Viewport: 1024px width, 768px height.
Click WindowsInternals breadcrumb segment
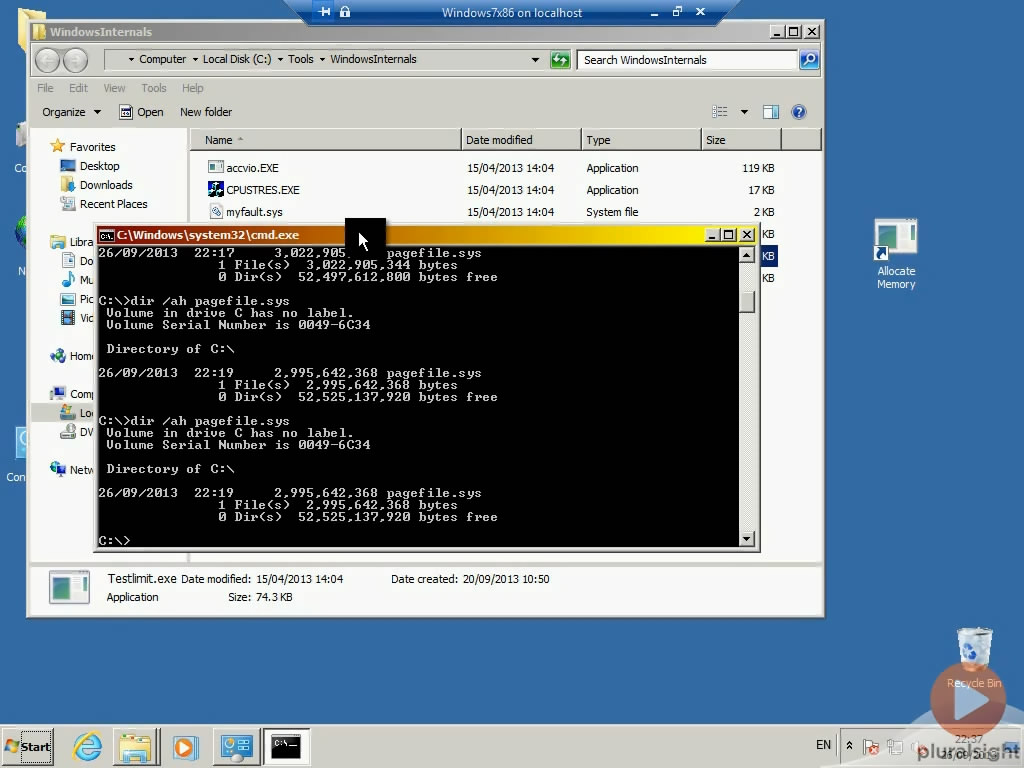tap(373, 59)
